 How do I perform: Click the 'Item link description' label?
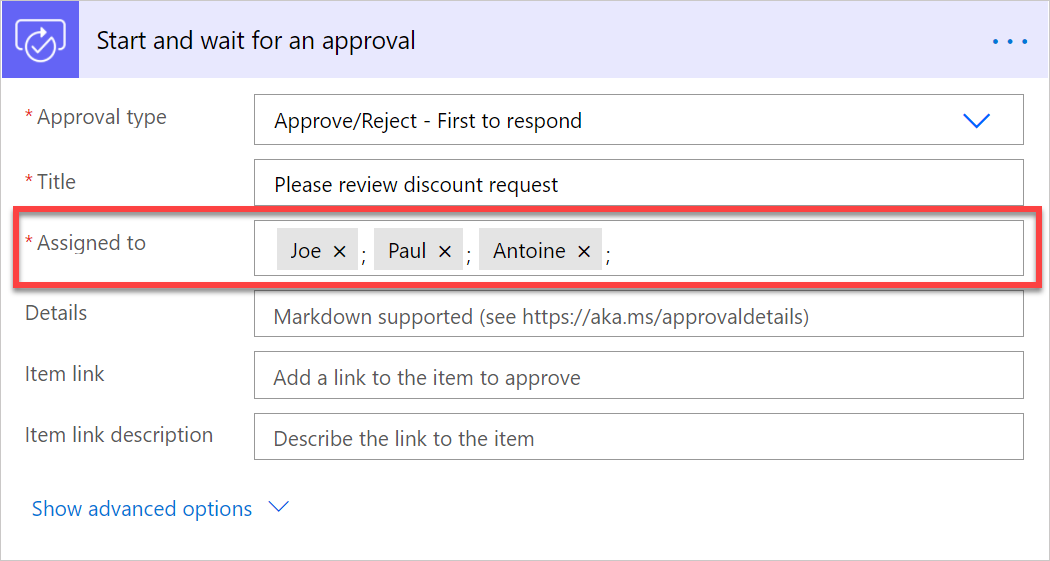coord(119,435)
